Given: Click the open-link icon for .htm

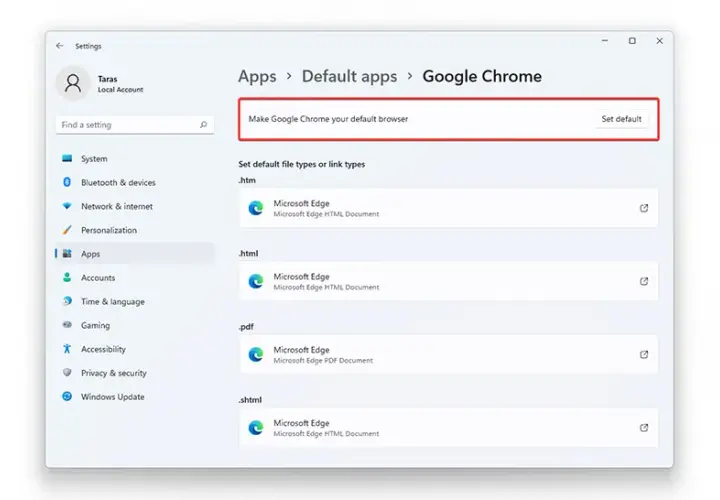Looking at the screenshot, I should coord(644,208).
